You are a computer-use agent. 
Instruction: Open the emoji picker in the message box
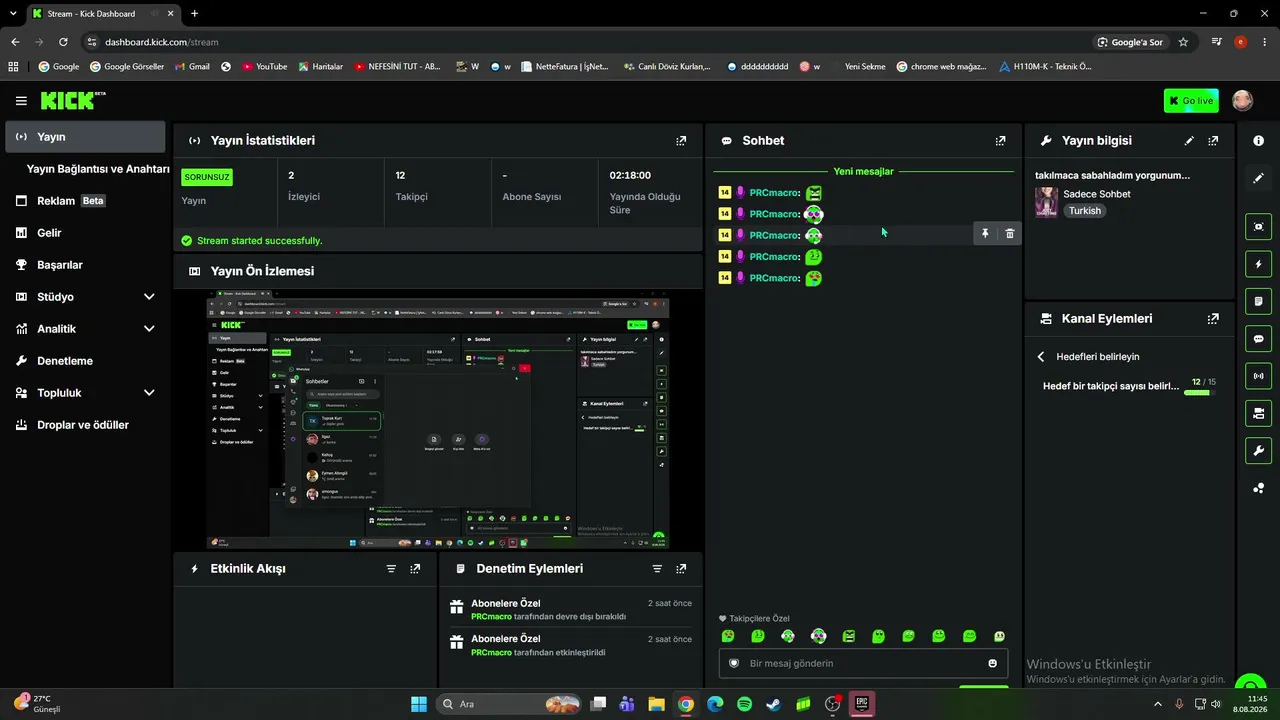pyautogui.click(x=993, y=663)
